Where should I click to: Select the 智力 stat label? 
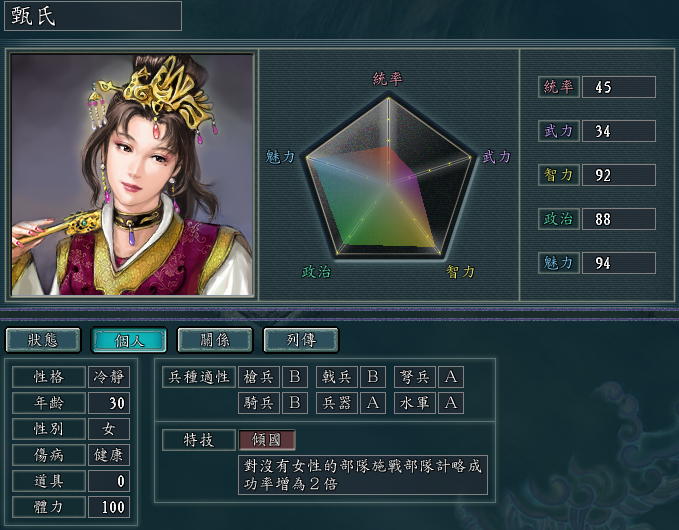point(559,175)
